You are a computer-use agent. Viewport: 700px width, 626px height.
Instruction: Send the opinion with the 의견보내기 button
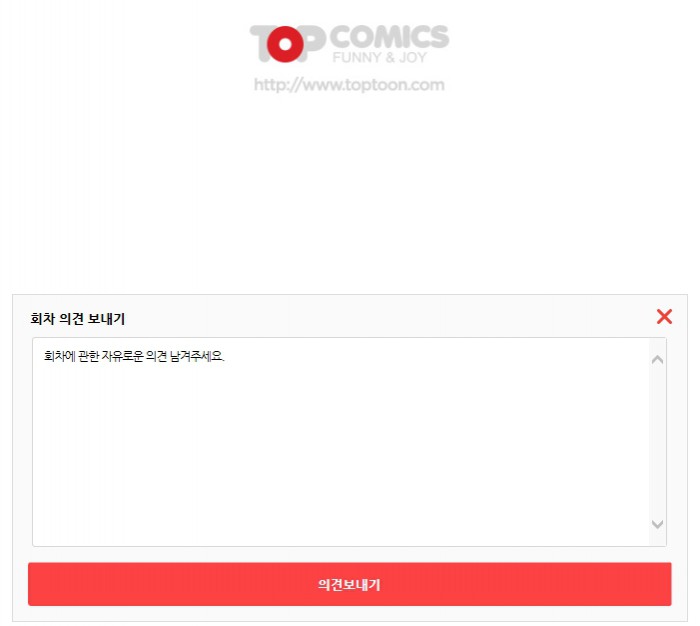click(x=350, y=584)
